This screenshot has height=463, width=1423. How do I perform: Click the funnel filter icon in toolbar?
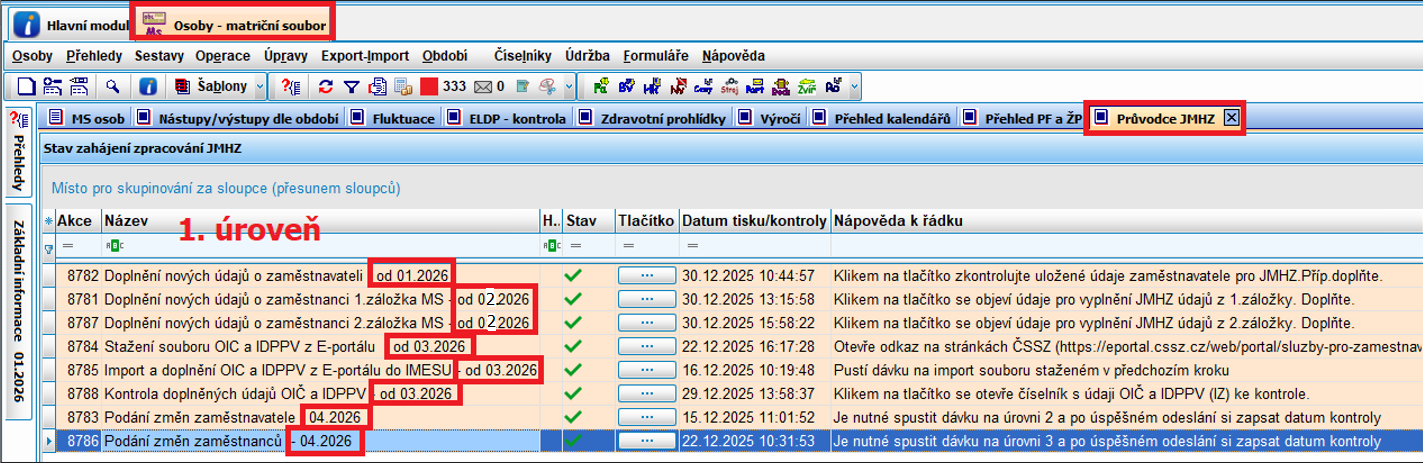point(351,87)
